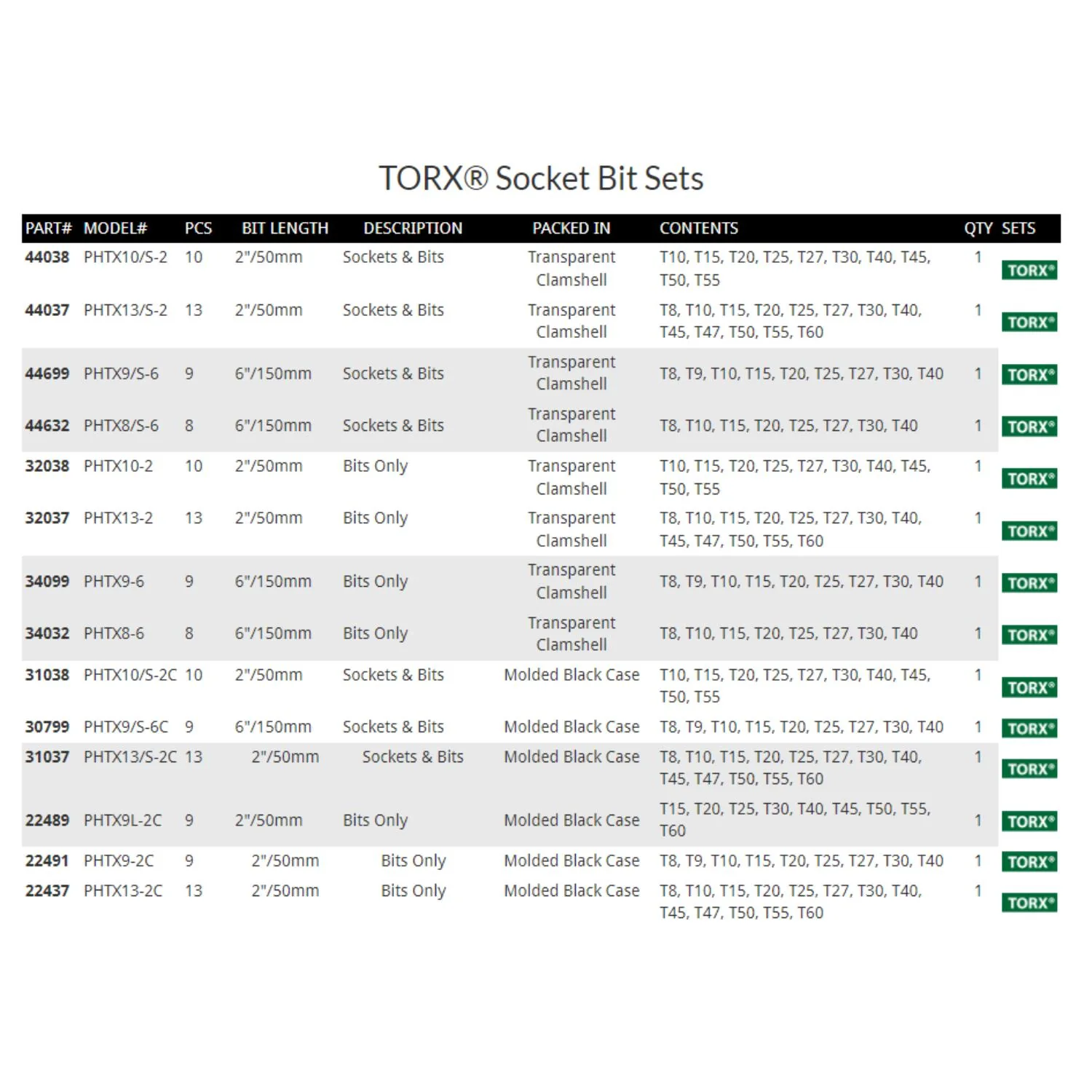The width and height of the screenshot is (1092, 1092).
Task: Open the TORX logo for part 34099
Action: click(x=1029, y=582)
